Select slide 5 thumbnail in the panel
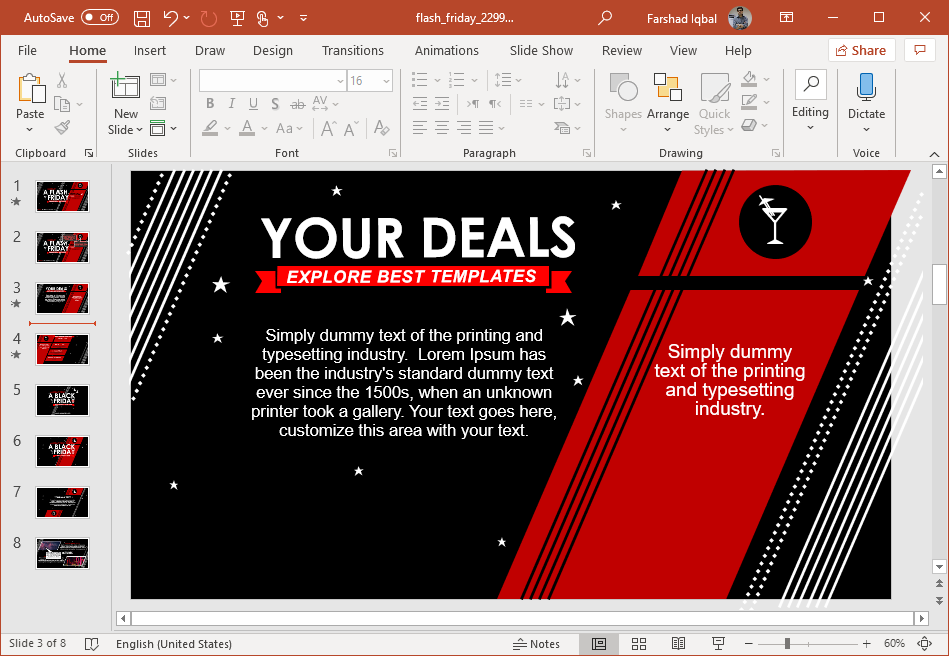949x656 pixels. tap(62, 400)
